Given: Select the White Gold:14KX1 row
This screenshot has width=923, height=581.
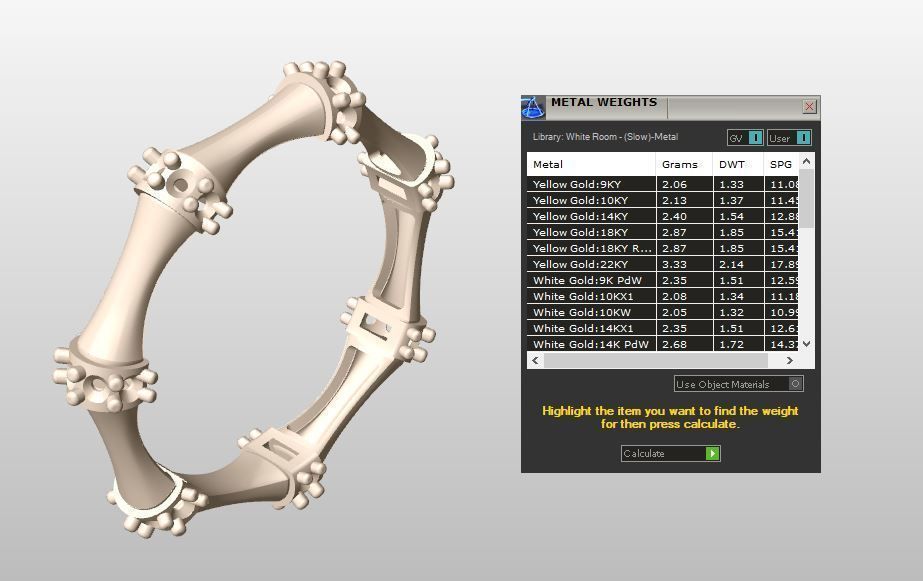Looking at the screenshot, I should tap(663, 328).
